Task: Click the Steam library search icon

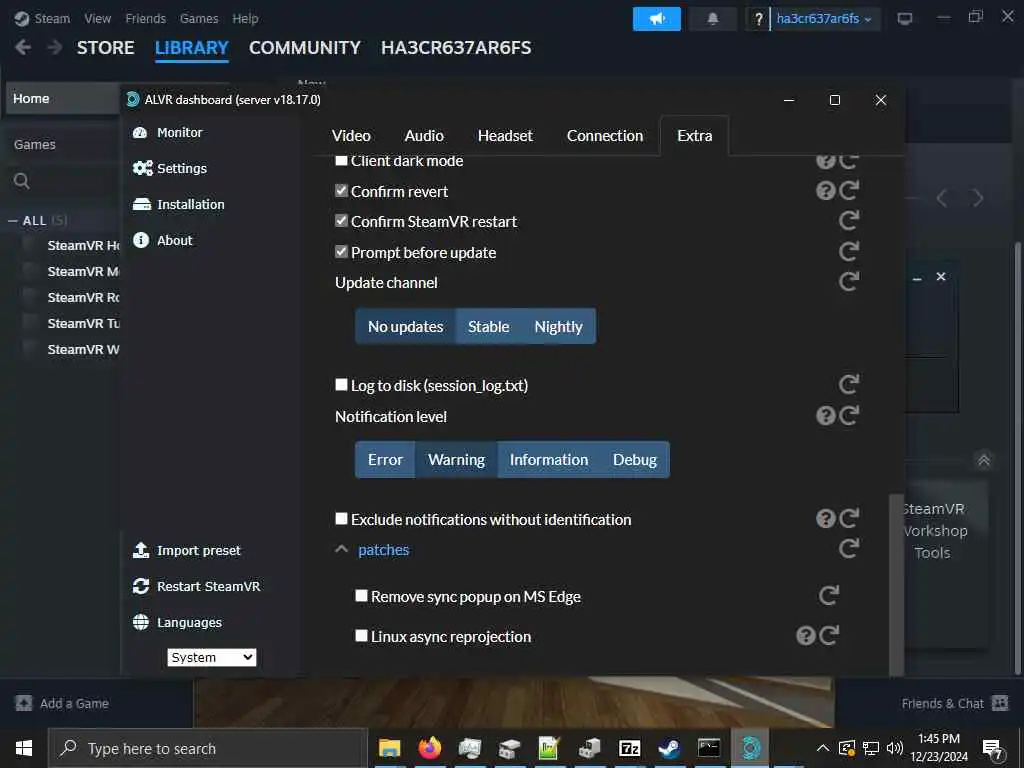Action: tap(22, 181)
